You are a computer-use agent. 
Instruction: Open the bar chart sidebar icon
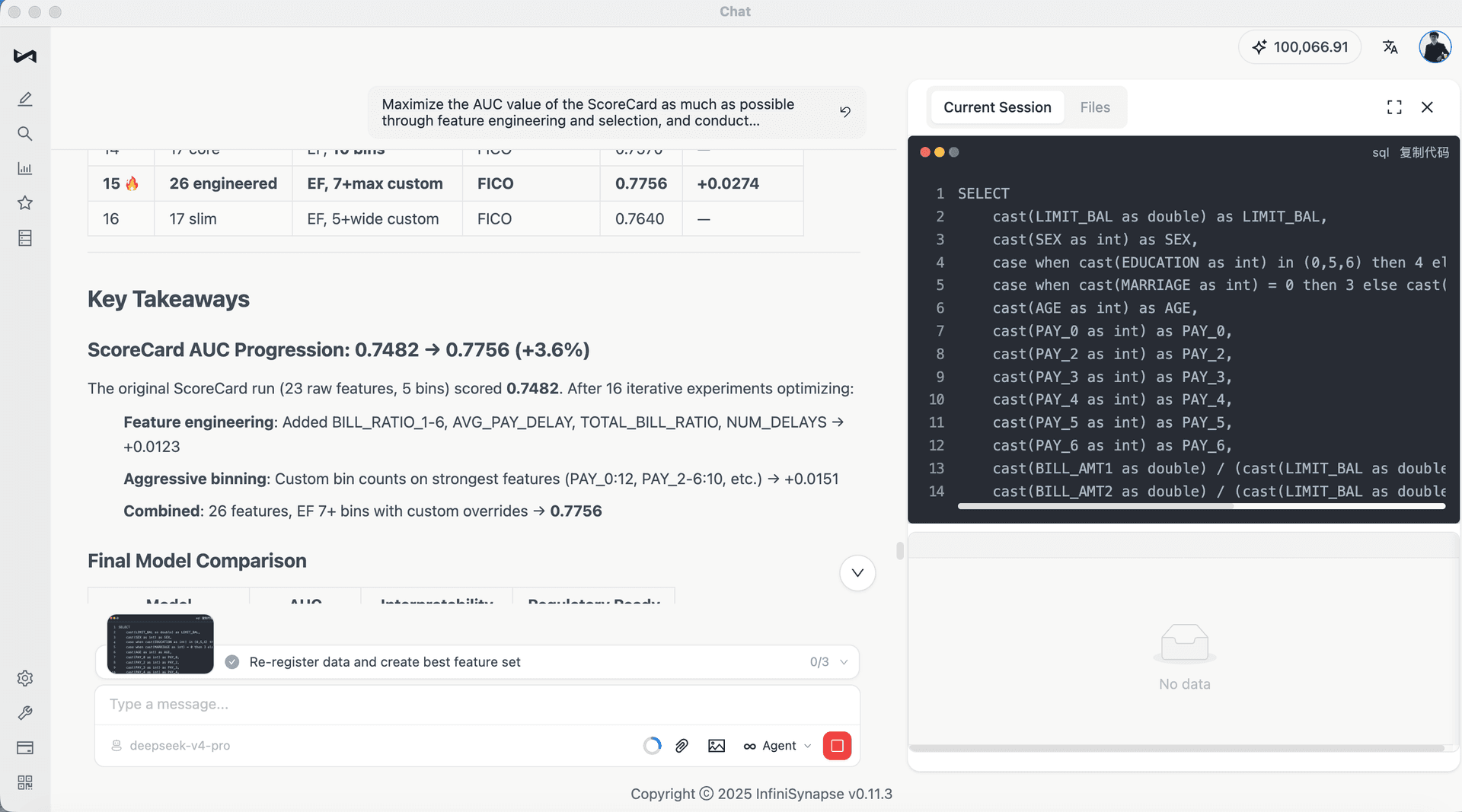click(x=25, y=168)
